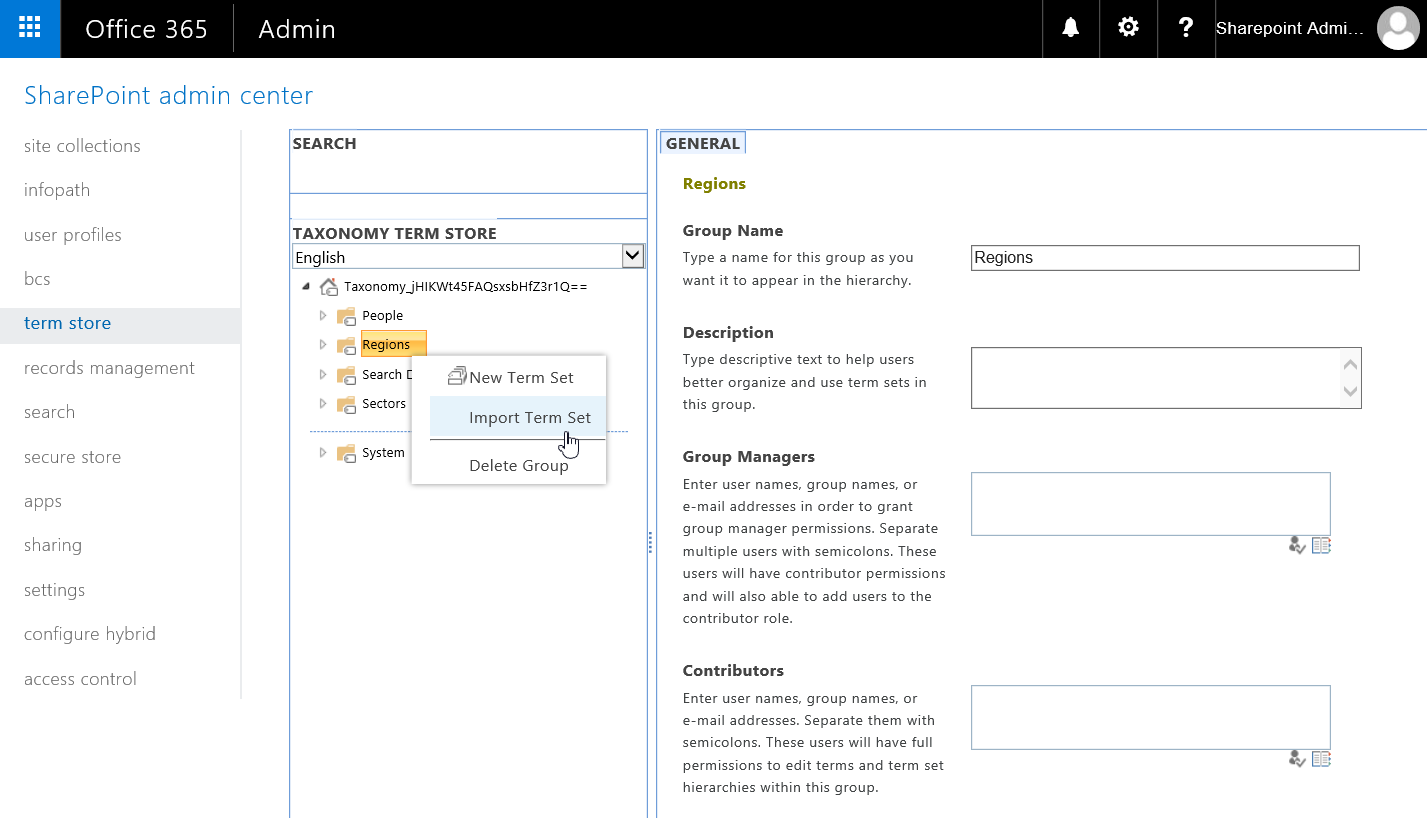Screen dimensions: 1427x818
Task: Open the English language dropdown
Action: (632, 256)
